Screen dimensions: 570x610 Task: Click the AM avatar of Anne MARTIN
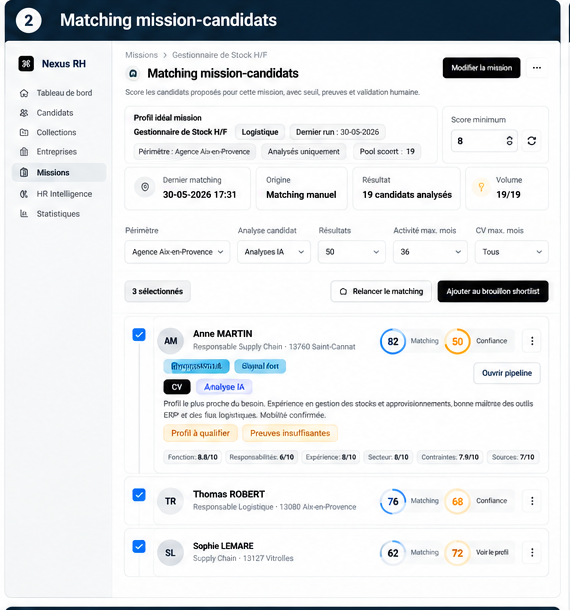(170, 341)
